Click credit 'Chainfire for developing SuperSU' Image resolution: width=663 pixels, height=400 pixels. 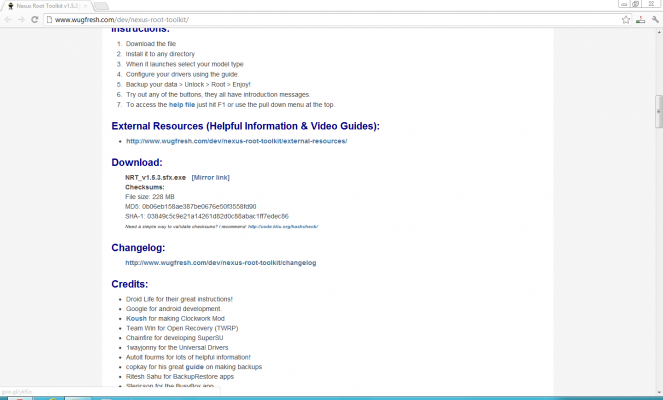pos(174,338)
